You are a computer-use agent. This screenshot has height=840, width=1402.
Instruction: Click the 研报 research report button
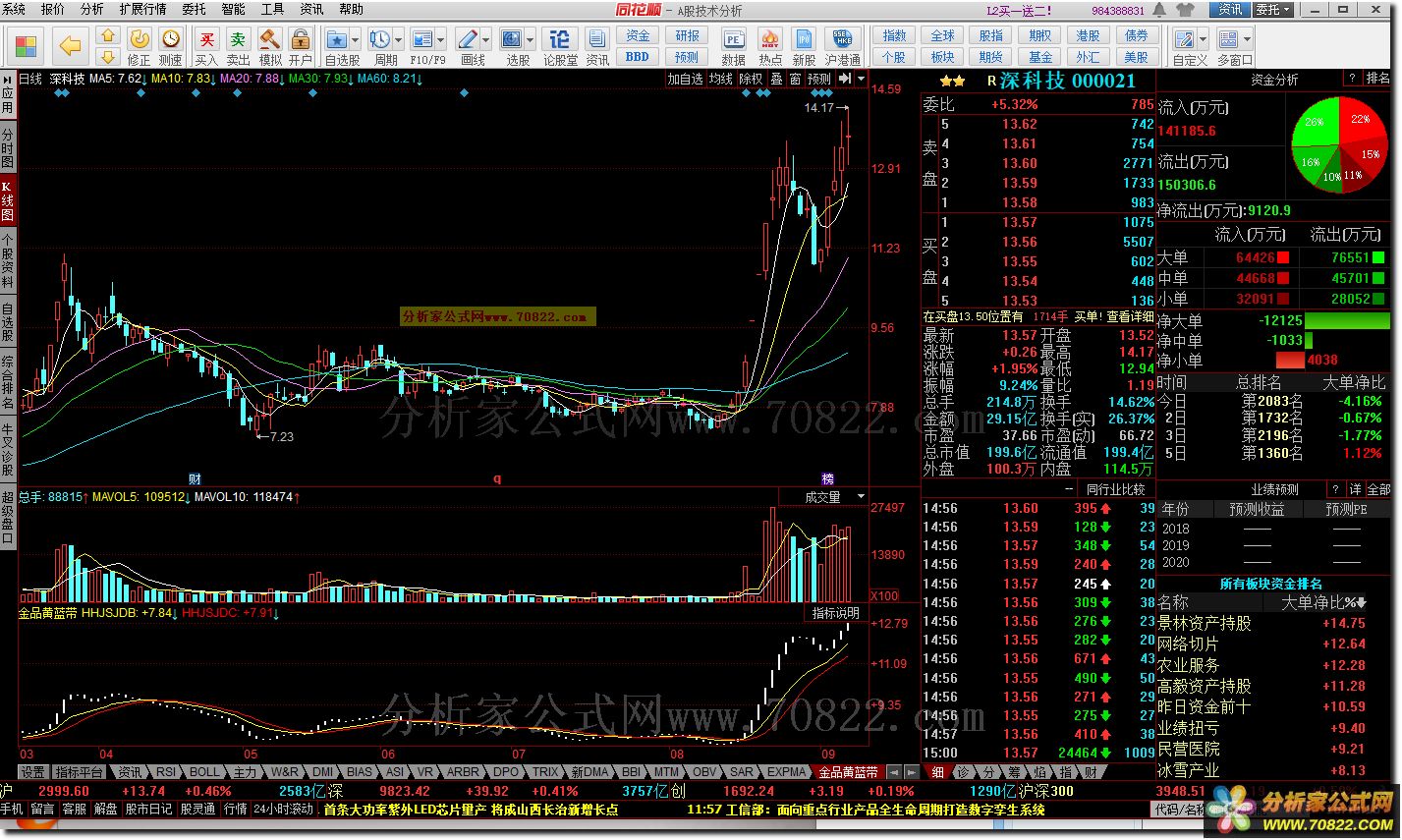(688, 36)
